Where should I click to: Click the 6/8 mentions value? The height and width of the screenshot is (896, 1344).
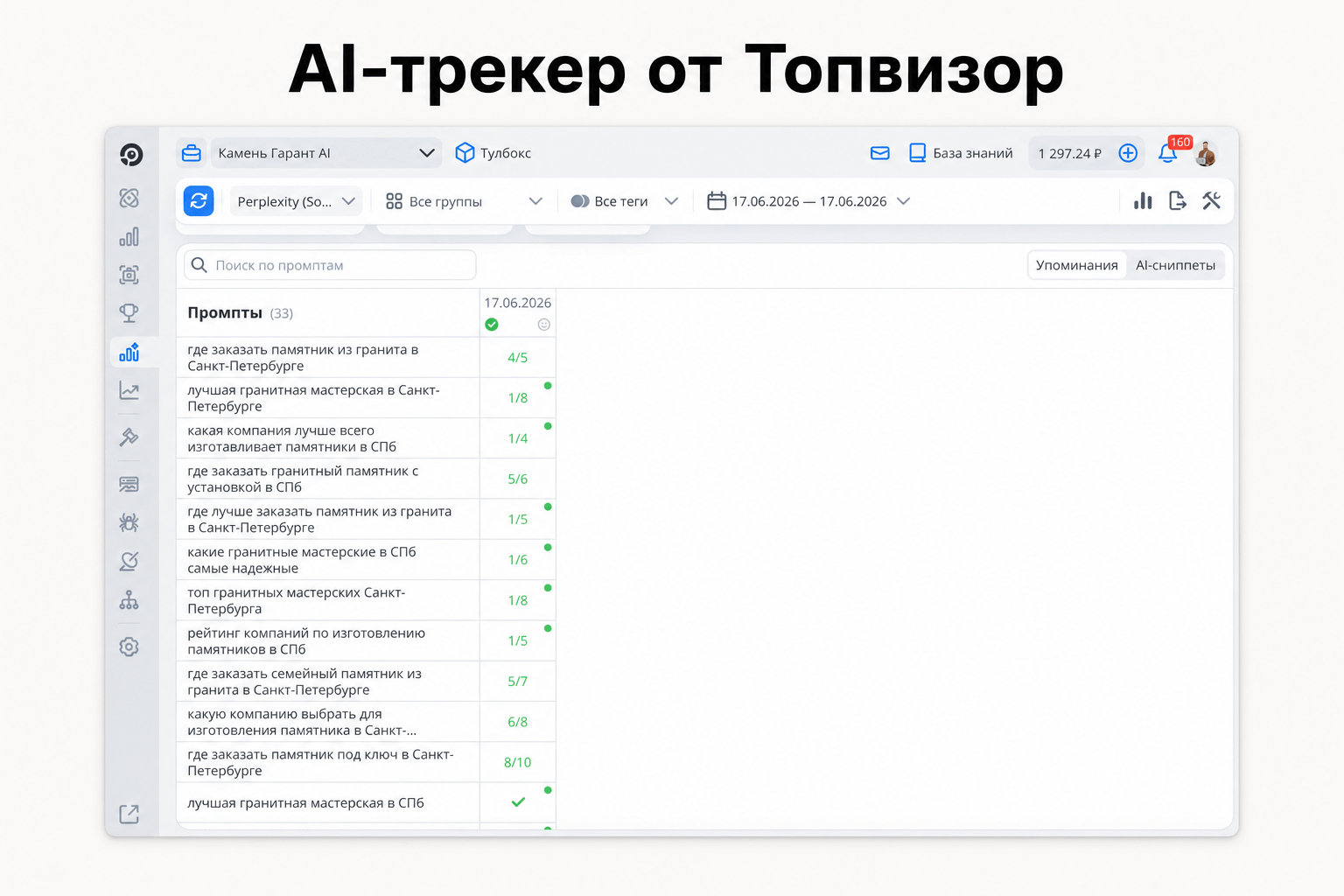[x=518, y=722]
